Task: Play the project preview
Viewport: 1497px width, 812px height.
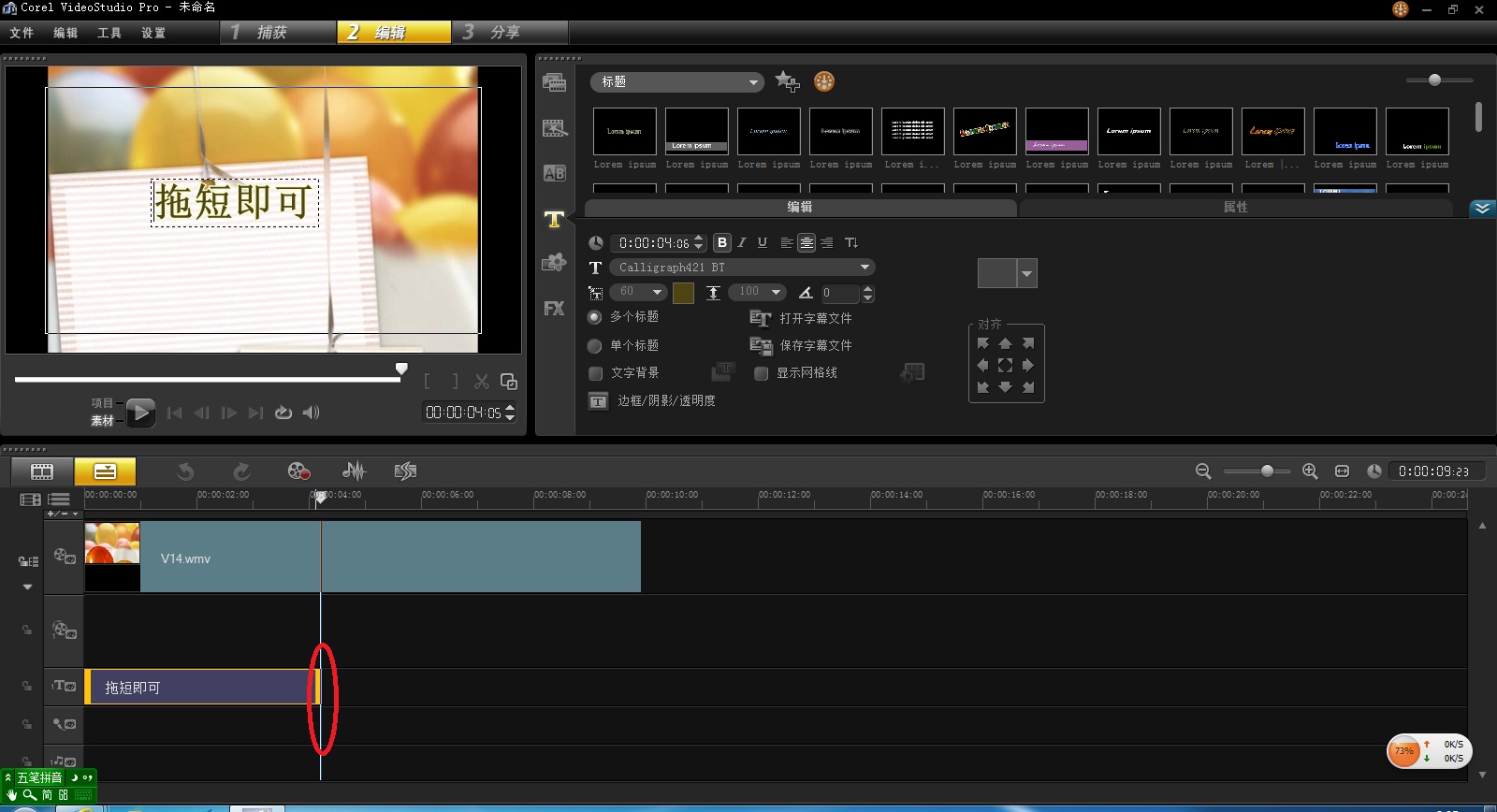Action: click(140, 413)
